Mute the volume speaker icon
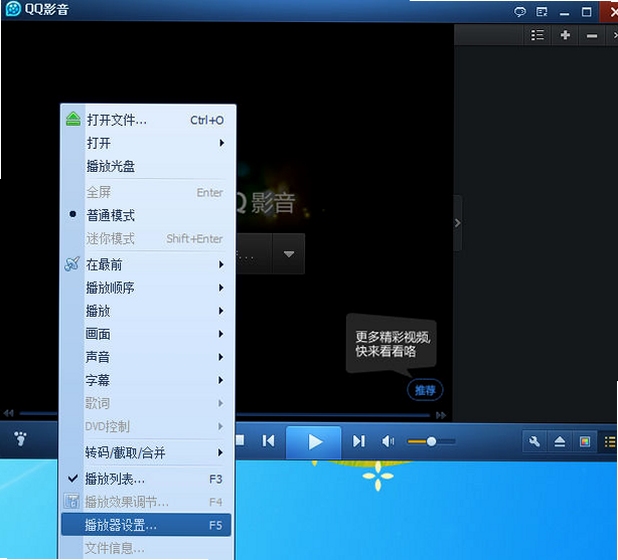This screenshot has height=560, width=618. [x=388, y=441]
